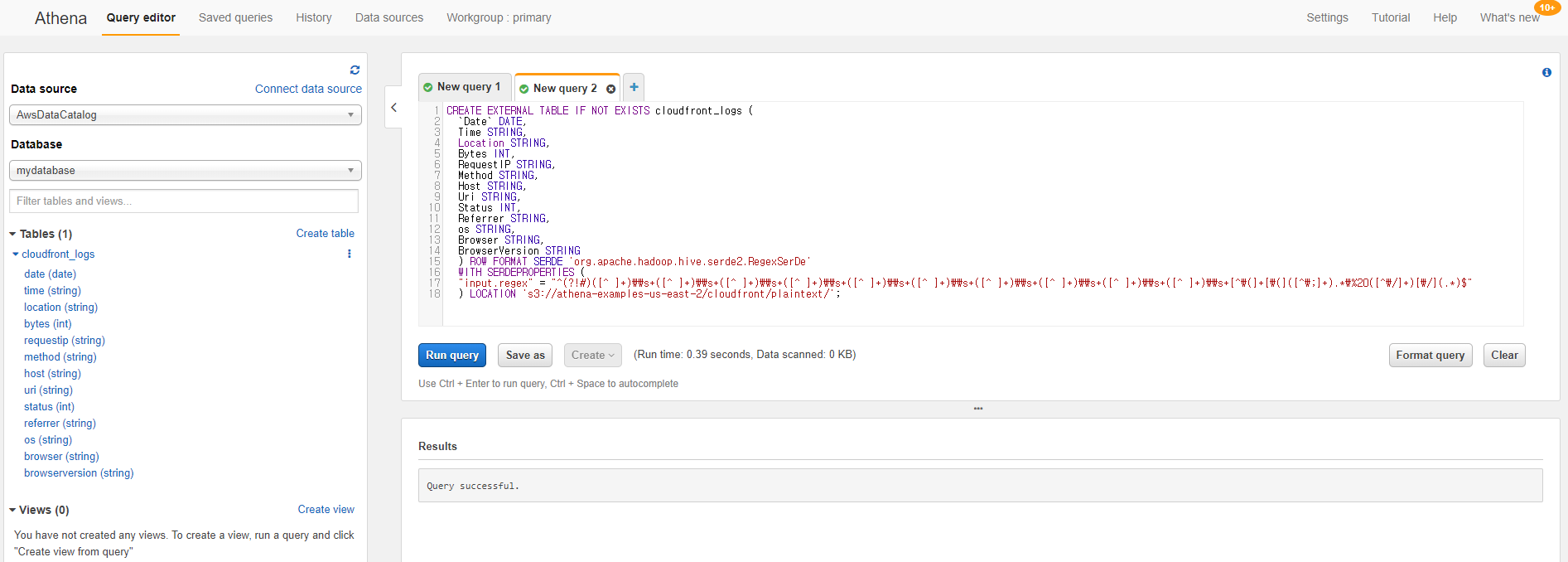Viewport: 1568px width, 562px height.
Task: Click the Create view link
Action: (x=326, y=510)
